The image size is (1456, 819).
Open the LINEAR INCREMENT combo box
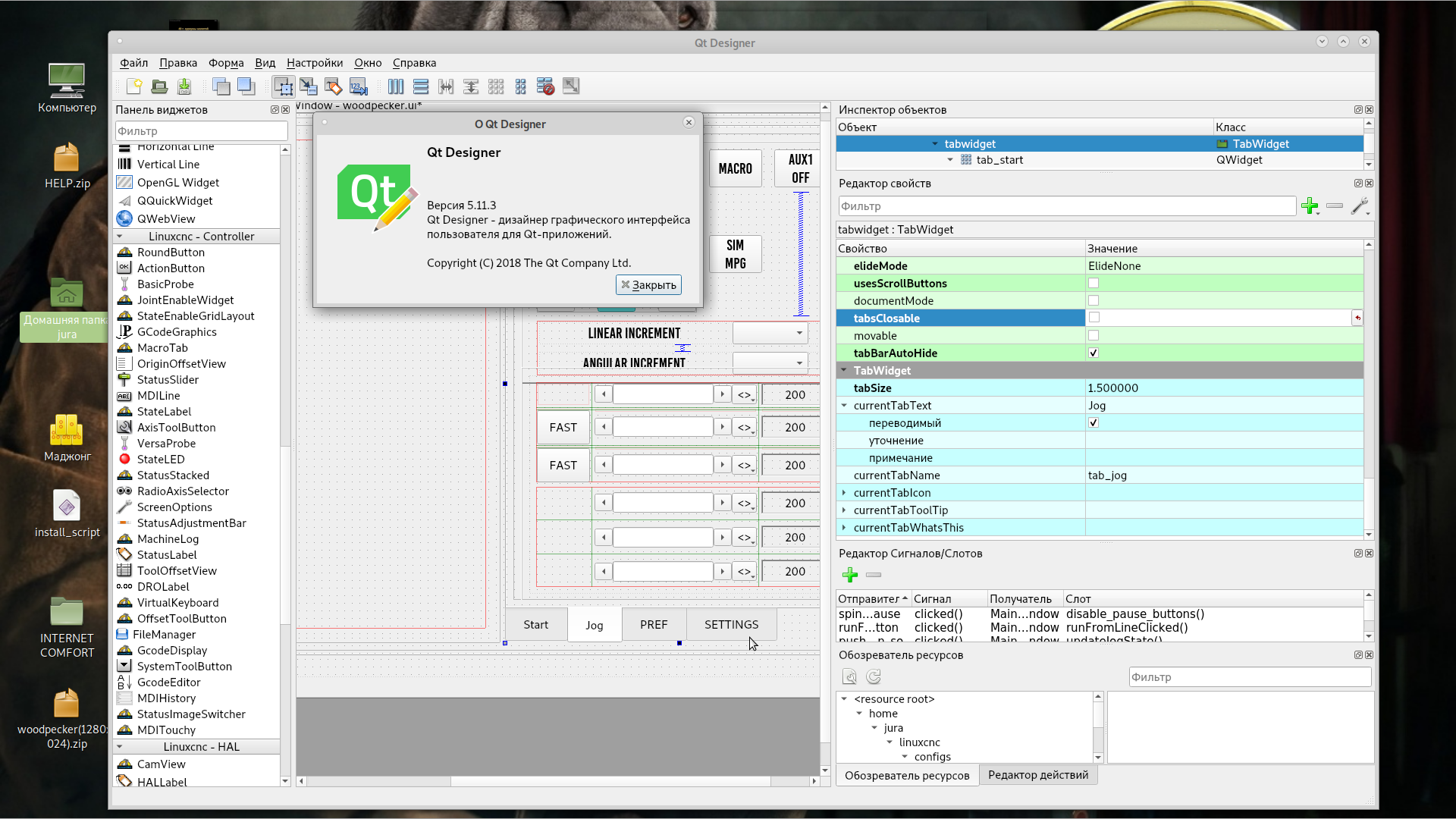pyautogui.click(x=770, y=333)
